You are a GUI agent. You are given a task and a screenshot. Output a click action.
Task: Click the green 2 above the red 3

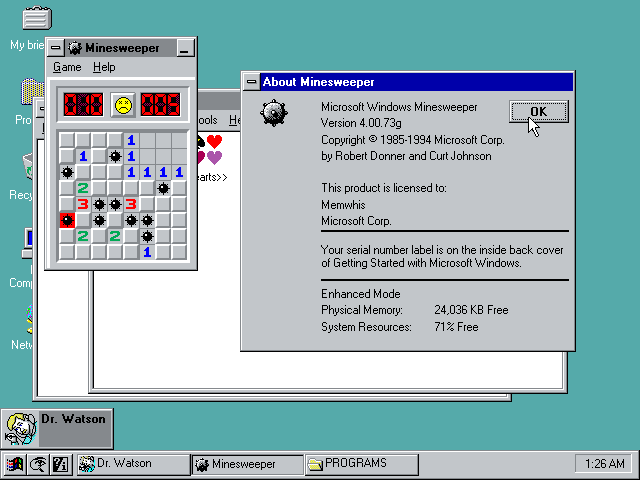click(x=83, y=188)
